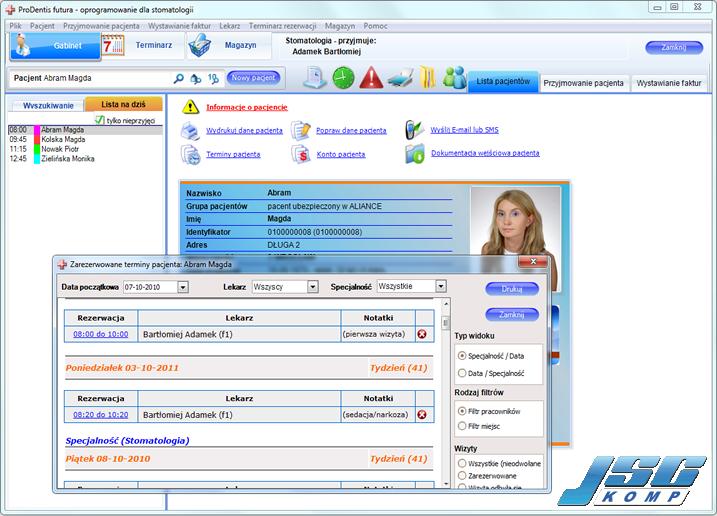Open the 'Wydrukuj dane pacjenta' link
Viewport: 717px width, 516px height.
244,130
